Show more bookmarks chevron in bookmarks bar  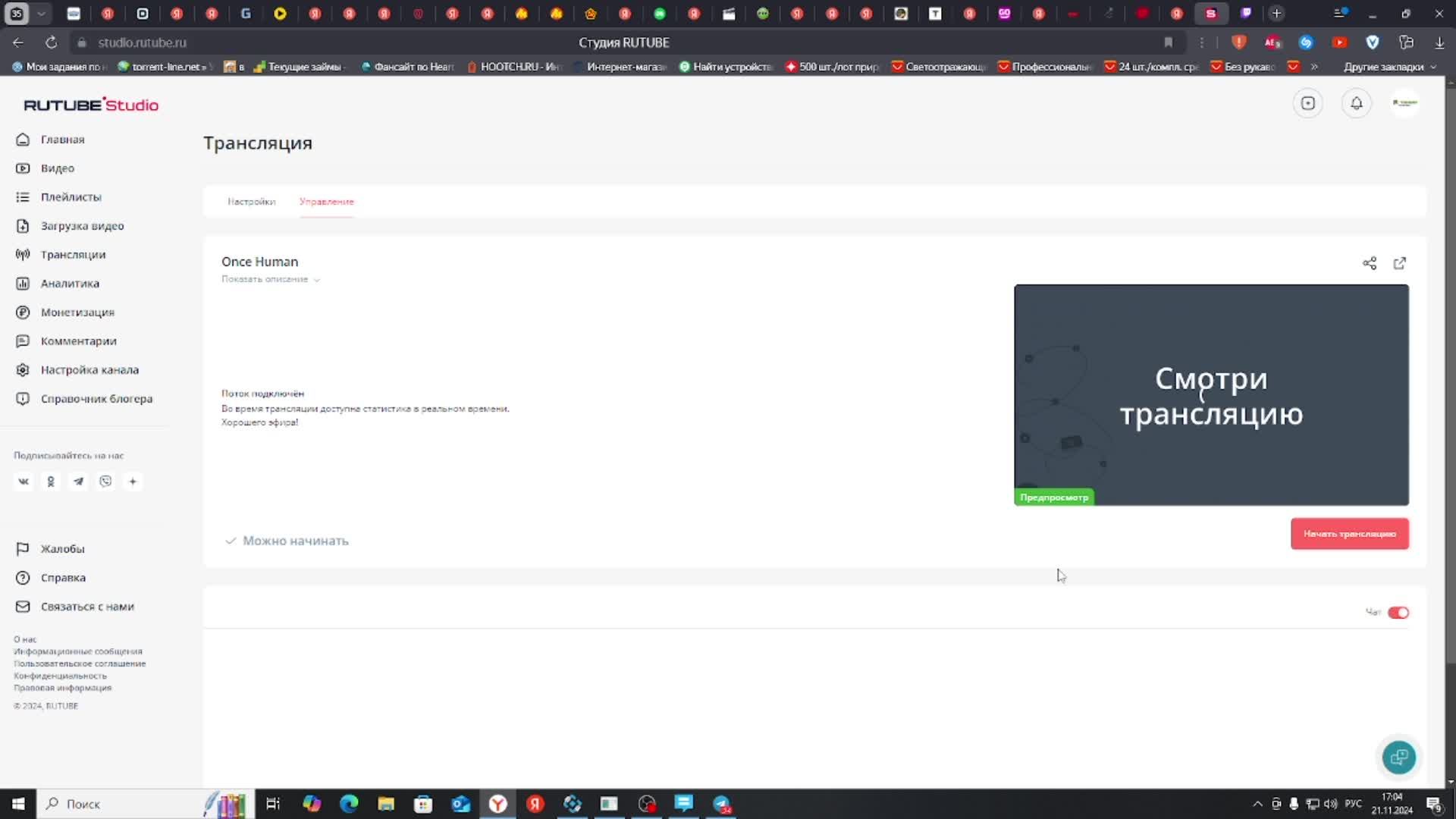pyautogui.click(x=1314, y=67)
